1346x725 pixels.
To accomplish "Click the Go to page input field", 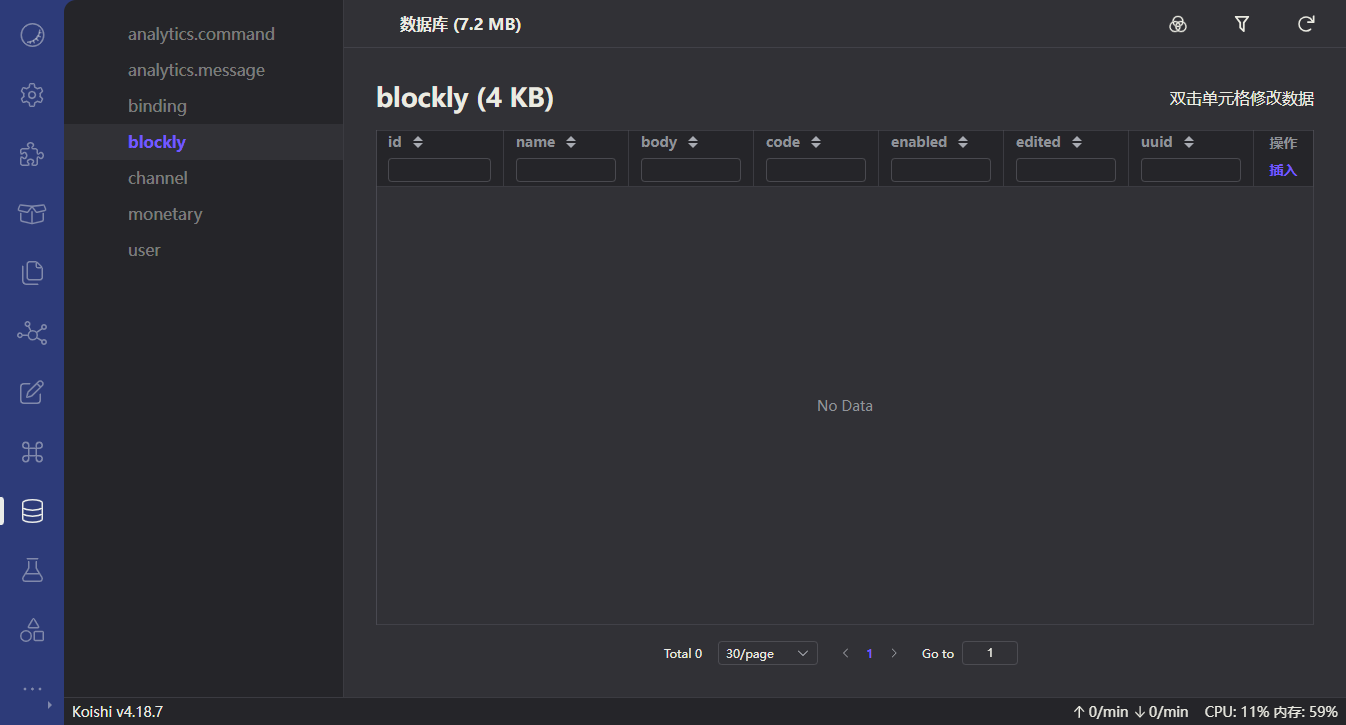I will click(989, 652).
